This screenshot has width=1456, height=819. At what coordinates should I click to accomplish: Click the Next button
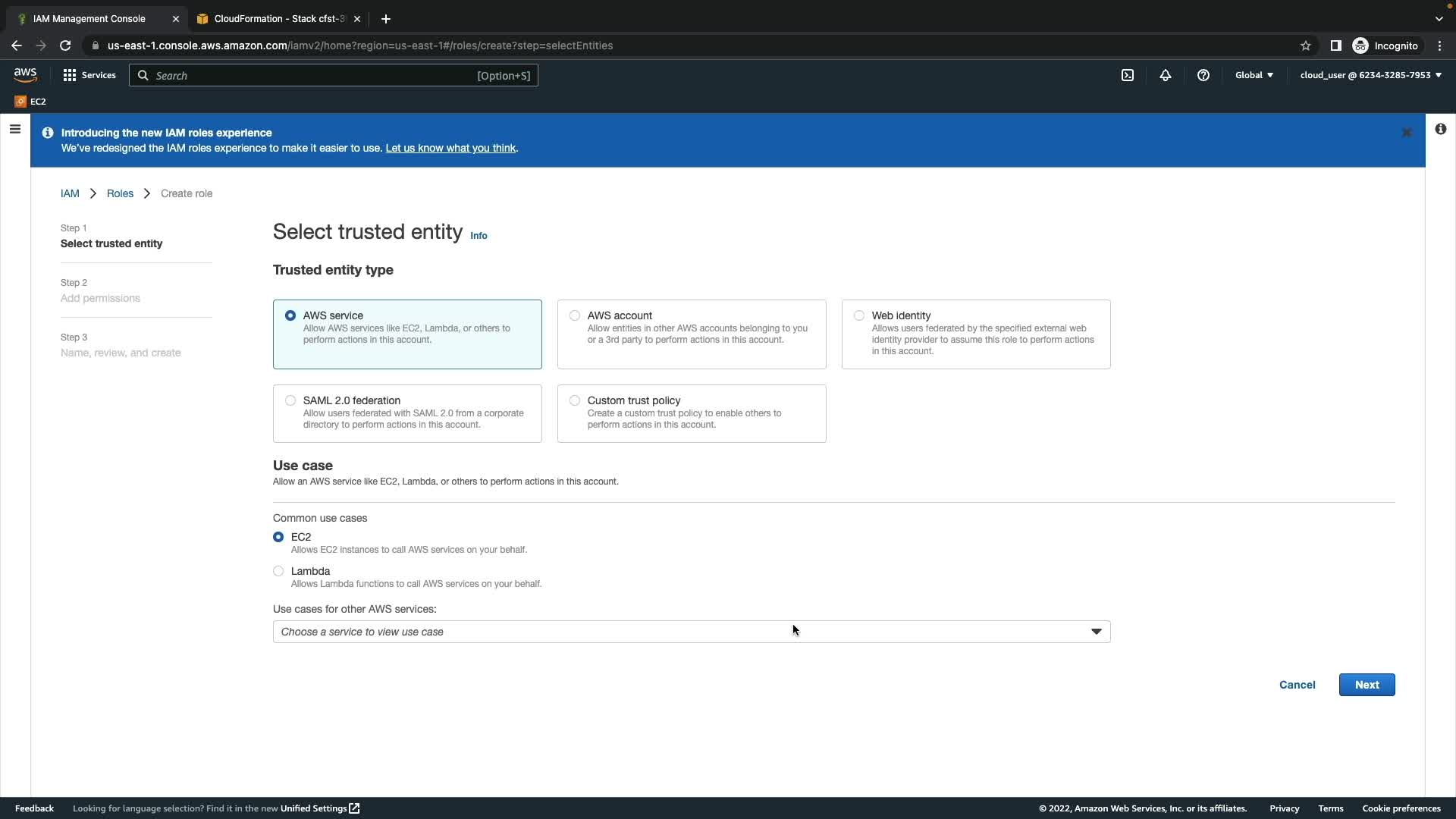click(x=1367, y=685)
